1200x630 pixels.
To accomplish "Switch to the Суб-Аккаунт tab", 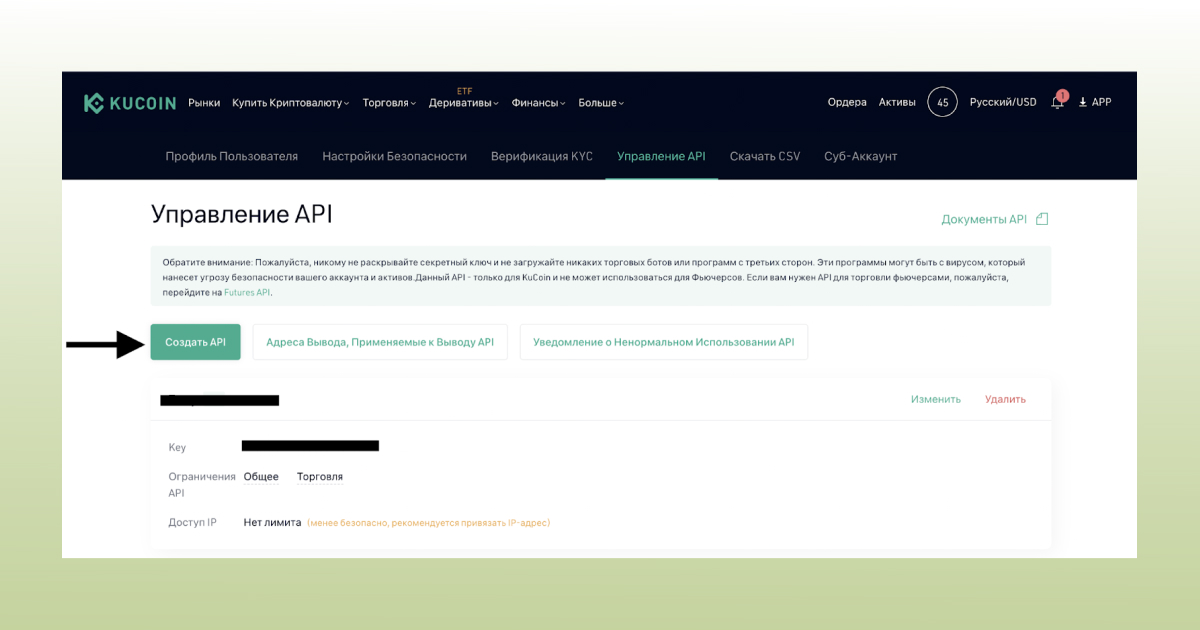I will 860,156.
